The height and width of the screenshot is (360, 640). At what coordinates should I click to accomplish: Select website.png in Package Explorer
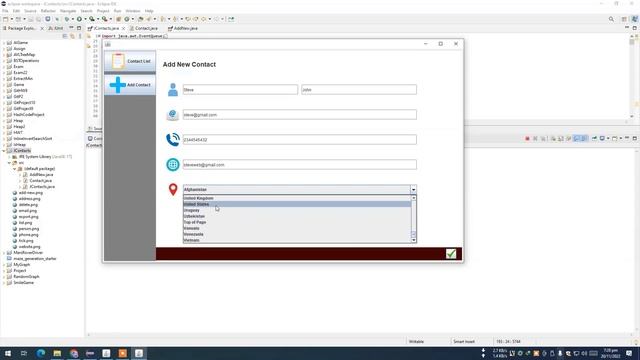point(29,247)
